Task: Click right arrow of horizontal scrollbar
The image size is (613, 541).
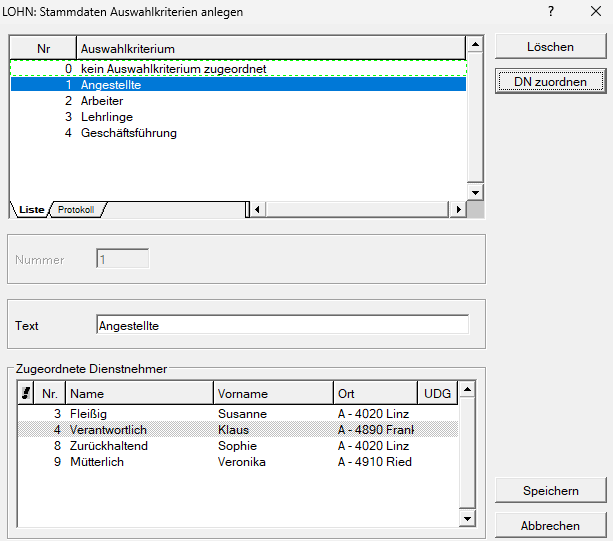Action: [x=458, y=210]
